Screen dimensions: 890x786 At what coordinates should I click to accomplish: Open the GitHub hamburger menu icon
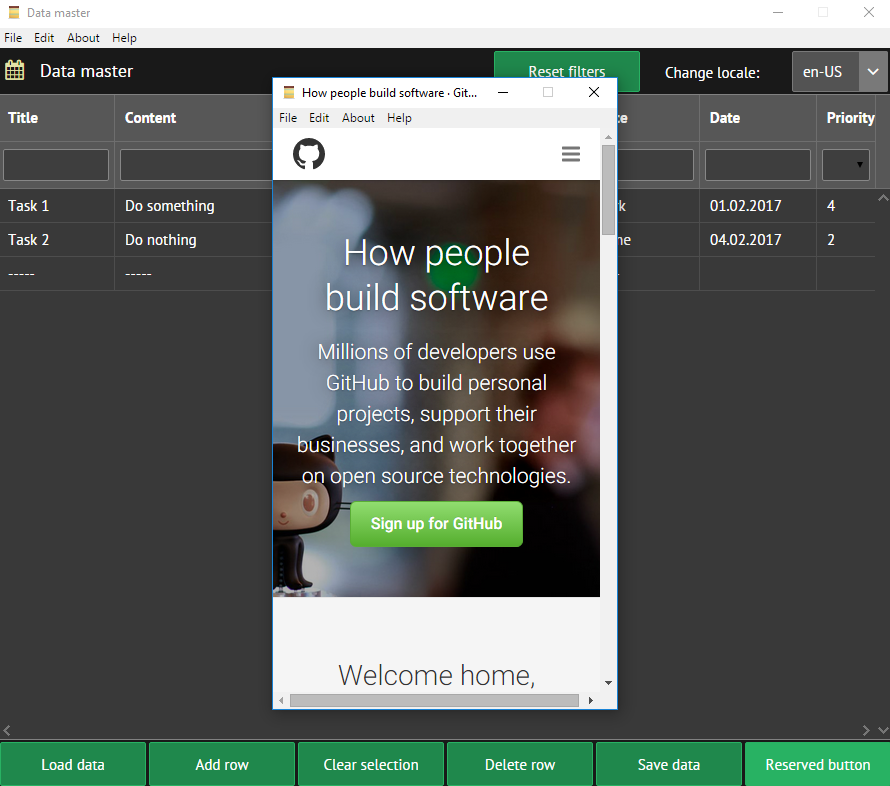point(570,154)
